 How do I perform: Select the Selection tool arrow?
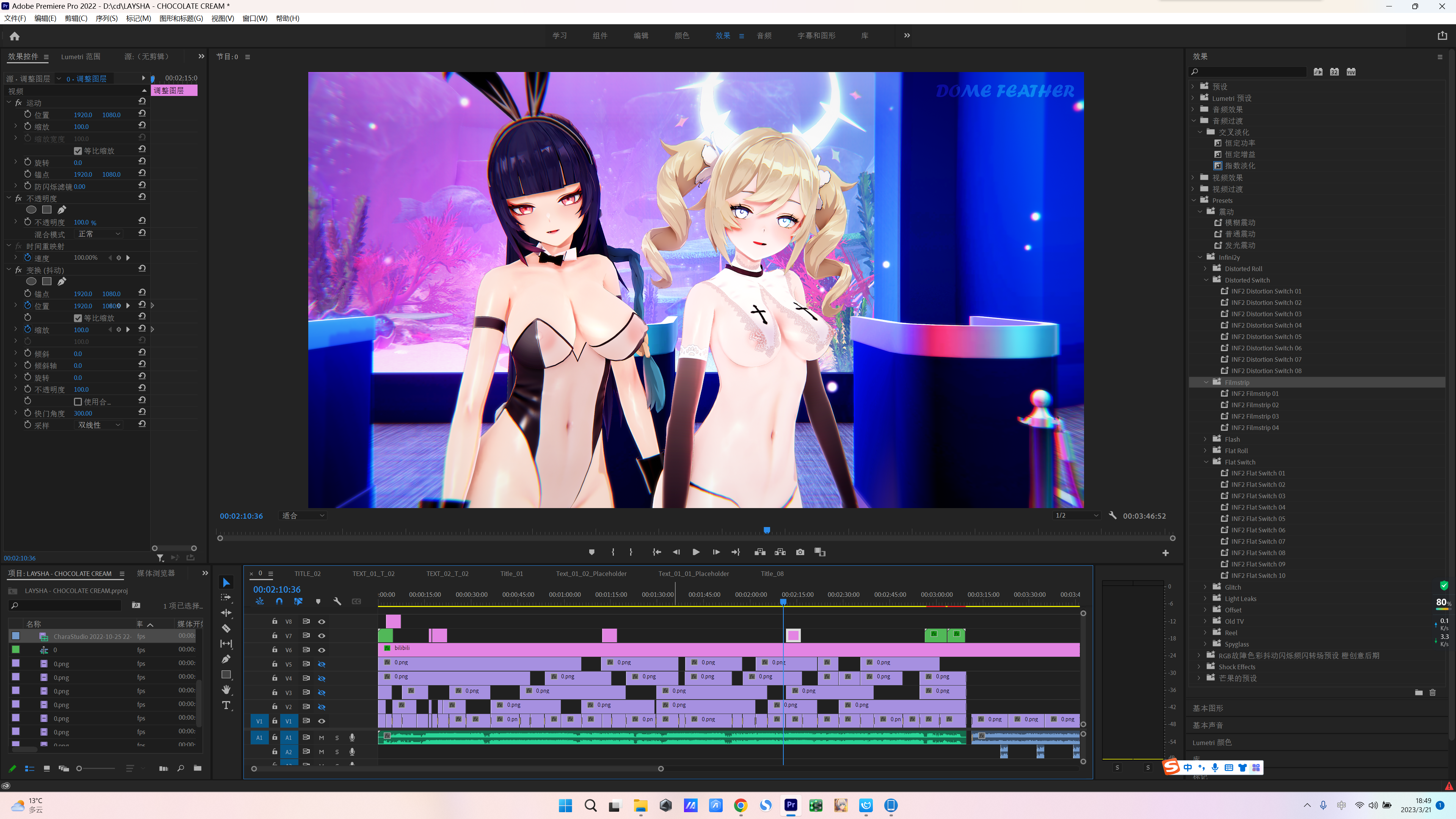[x=226, y=583]
